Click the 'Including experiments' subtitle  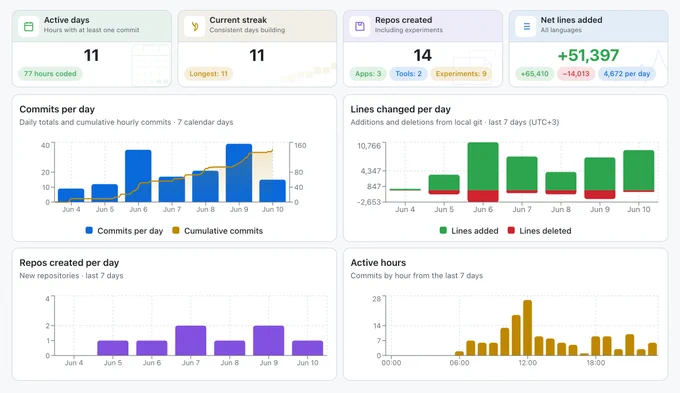pyautogui.click(x=409, y=30)
